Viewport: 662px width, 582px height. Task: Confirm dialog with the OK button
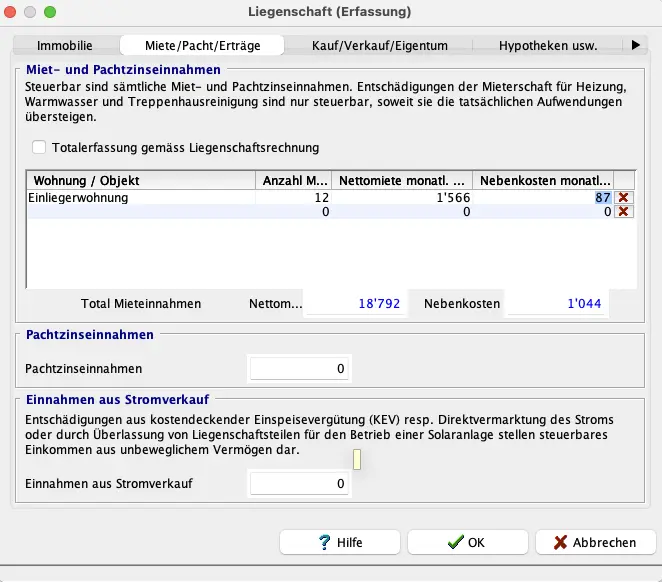click(467, 542)
